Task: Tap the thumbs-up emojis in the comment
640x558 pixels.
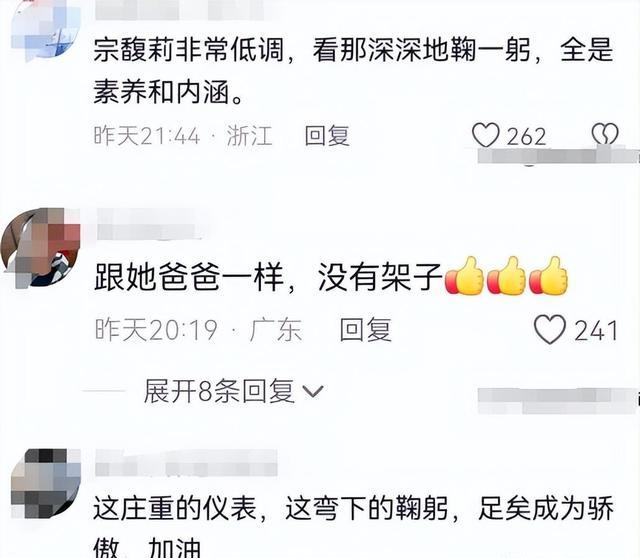Action: 506,276
